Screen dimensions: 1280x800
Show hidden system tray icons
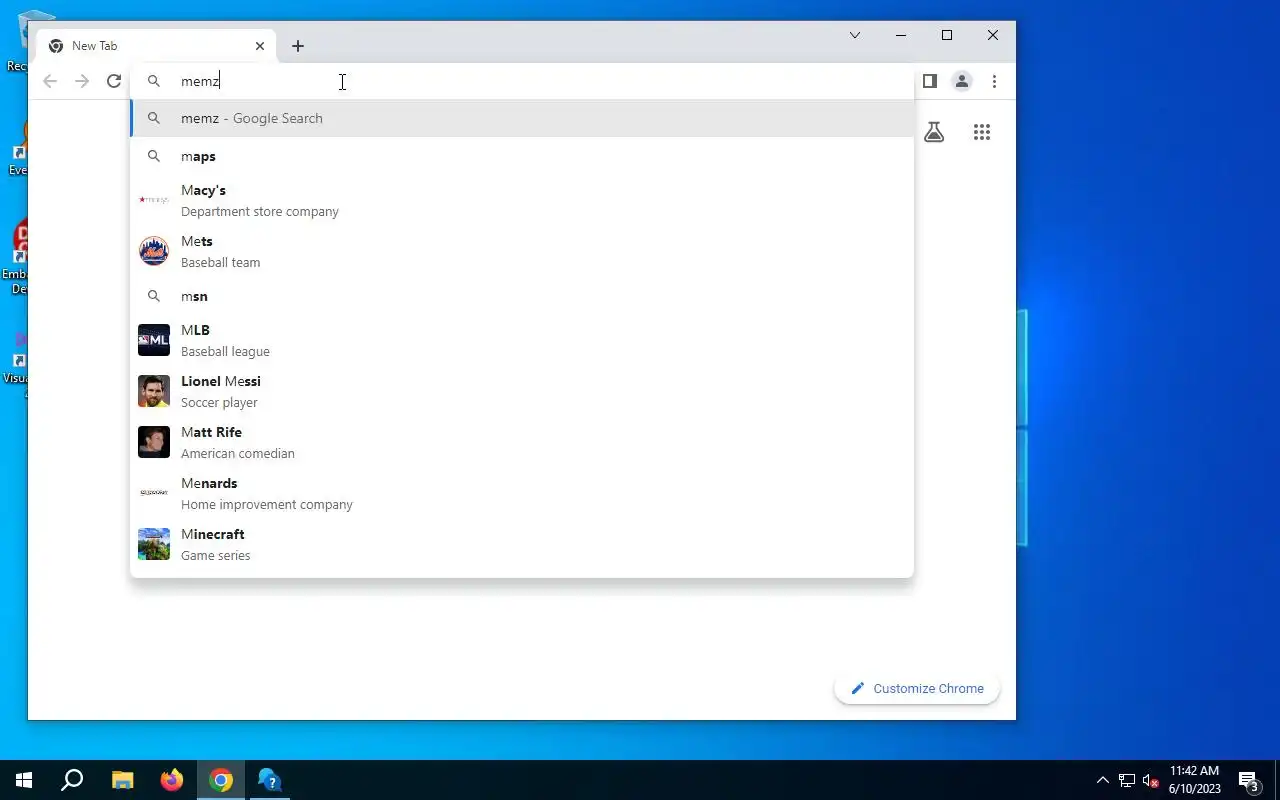[1103, 780]
